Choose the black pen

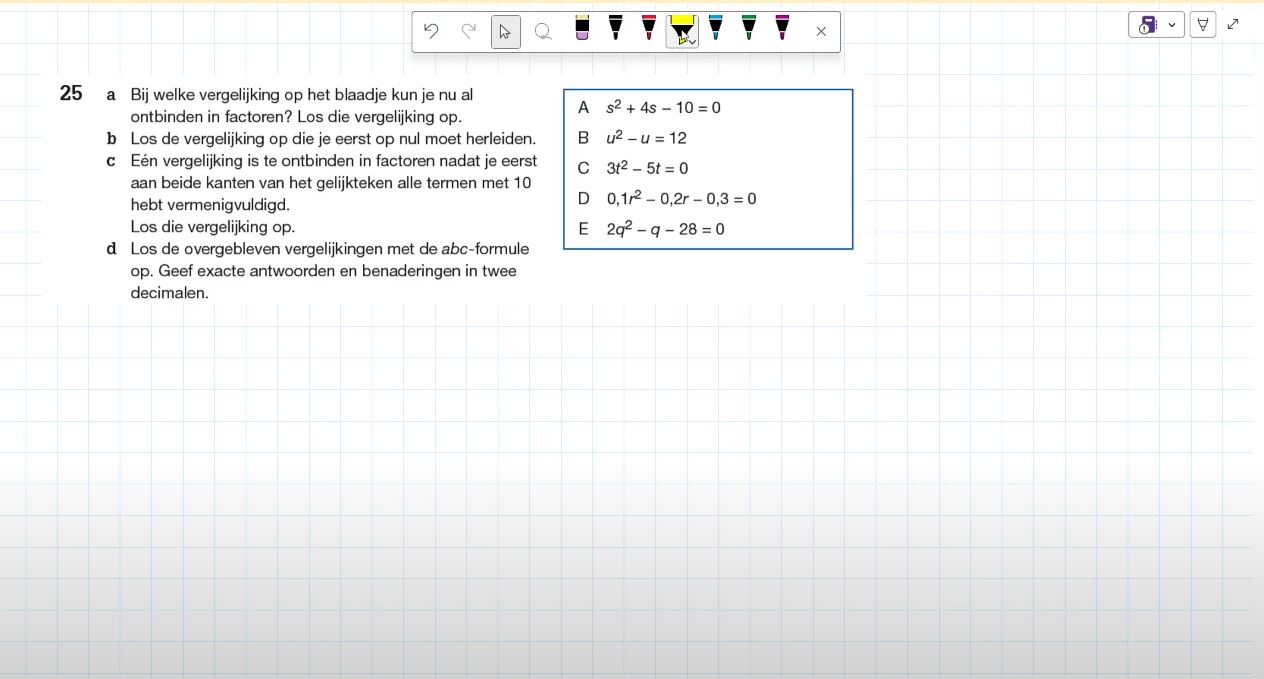click(x=615, y=28)
